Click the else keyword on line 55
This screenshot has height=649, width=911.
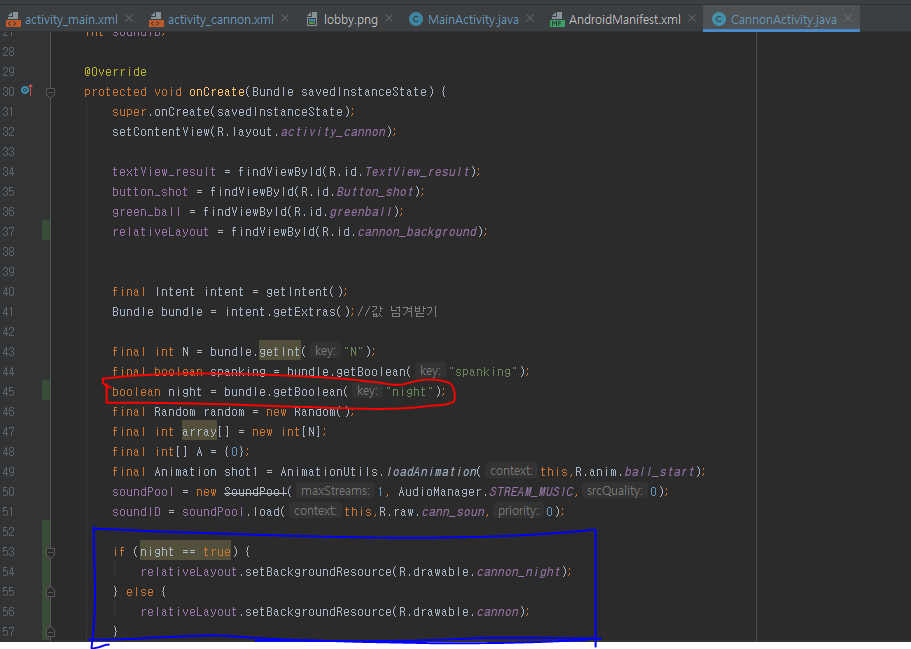point(140,592)
